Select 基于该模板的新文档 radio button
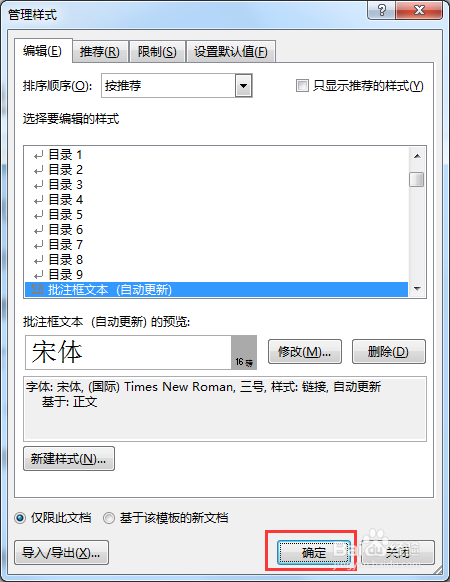This screenshot has width=450, height=582. (x=109, y=518)
